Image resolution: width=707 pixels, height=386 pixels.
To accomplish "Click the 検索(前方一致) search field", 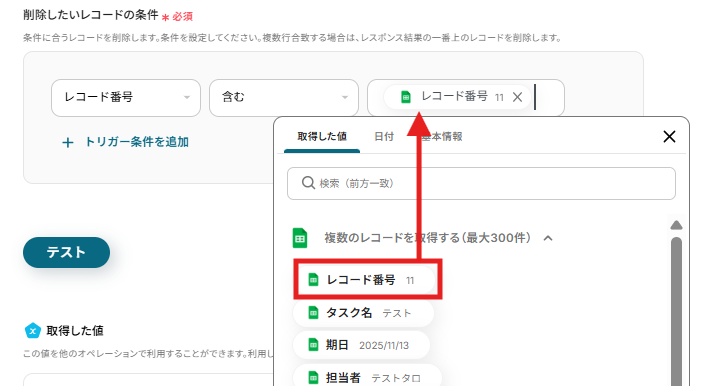I will pyautogui.click(x=481, y=184).
